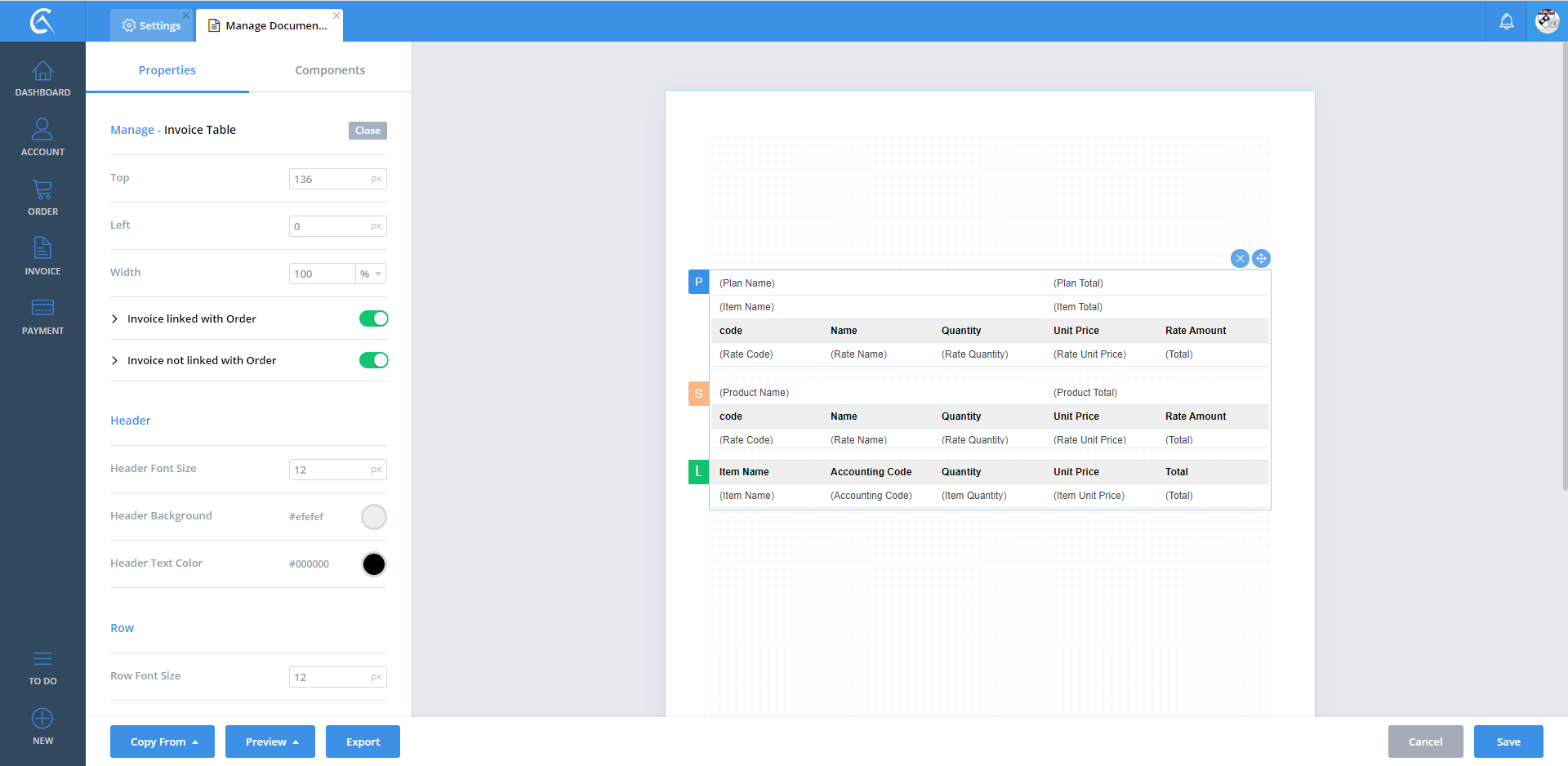The height and width of the screenshot is (766, 1568).
Task: Expand the Invoice linked with Order section
Action: (x=115, y=319)
